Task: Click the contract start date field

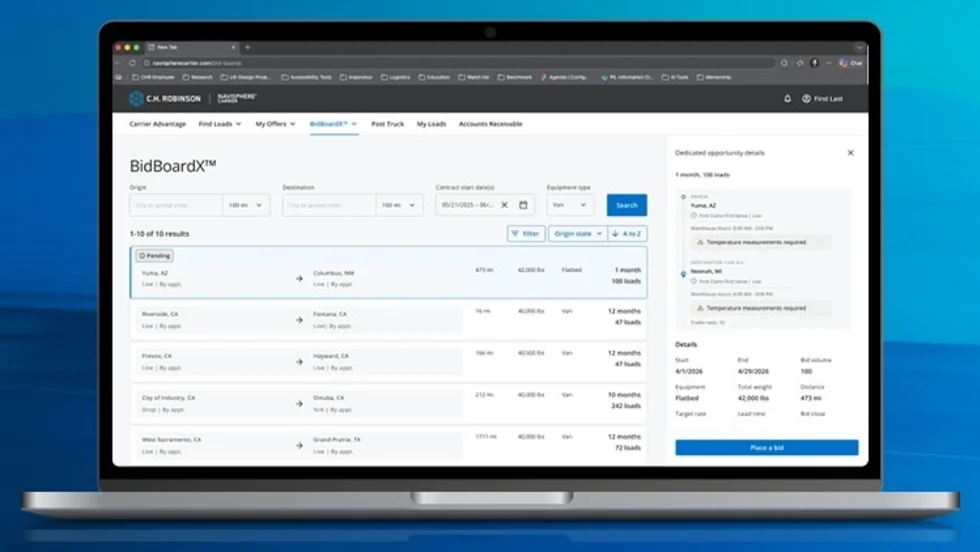Action: 484,205
